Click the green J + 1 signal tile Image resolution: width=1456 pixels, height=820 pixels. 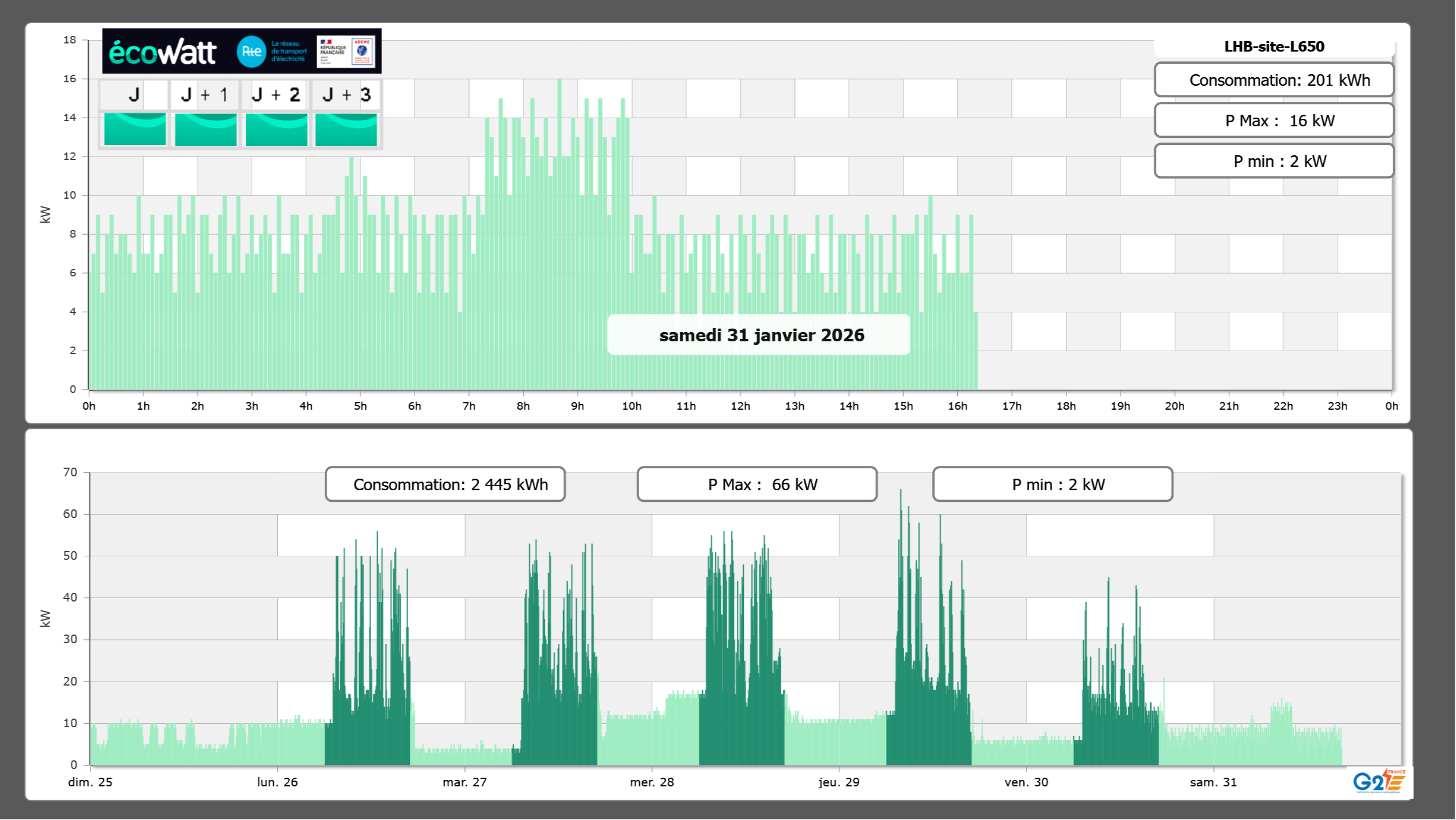point(205,129)
